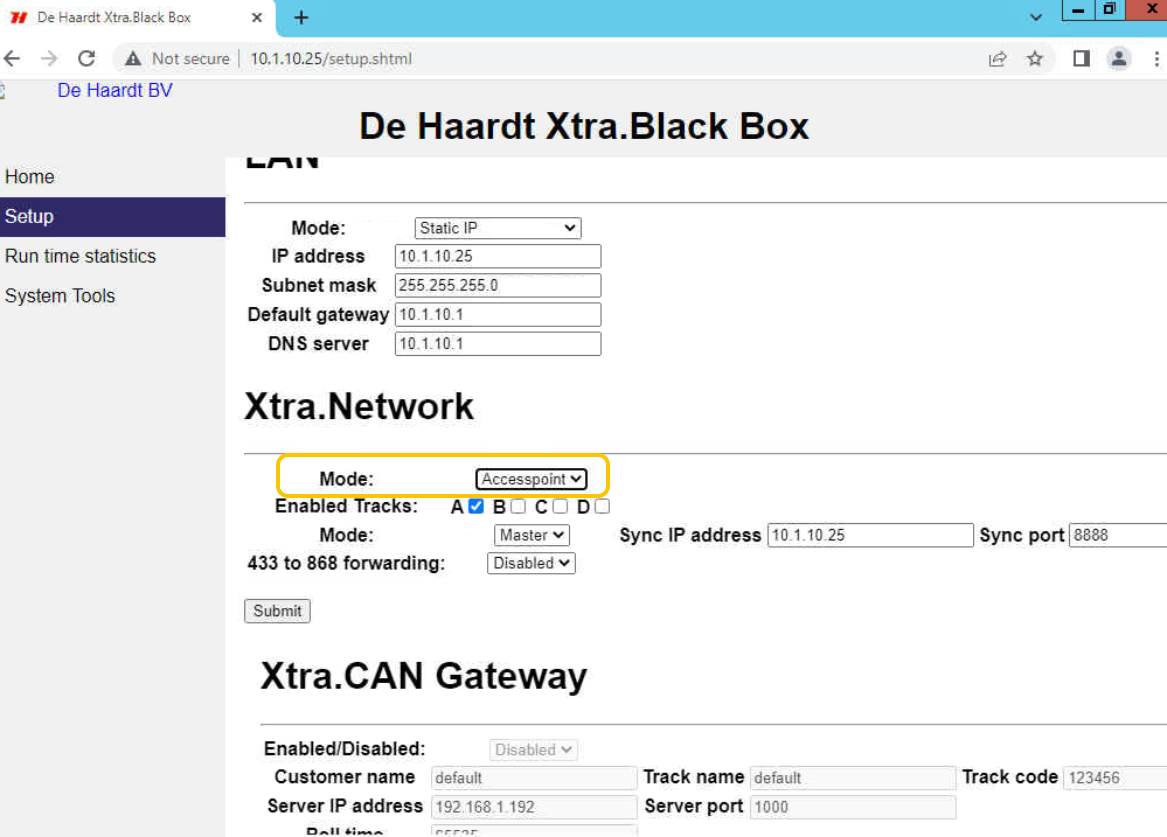Click the DNS server field

pyautogui.click(x=497, y=344)
